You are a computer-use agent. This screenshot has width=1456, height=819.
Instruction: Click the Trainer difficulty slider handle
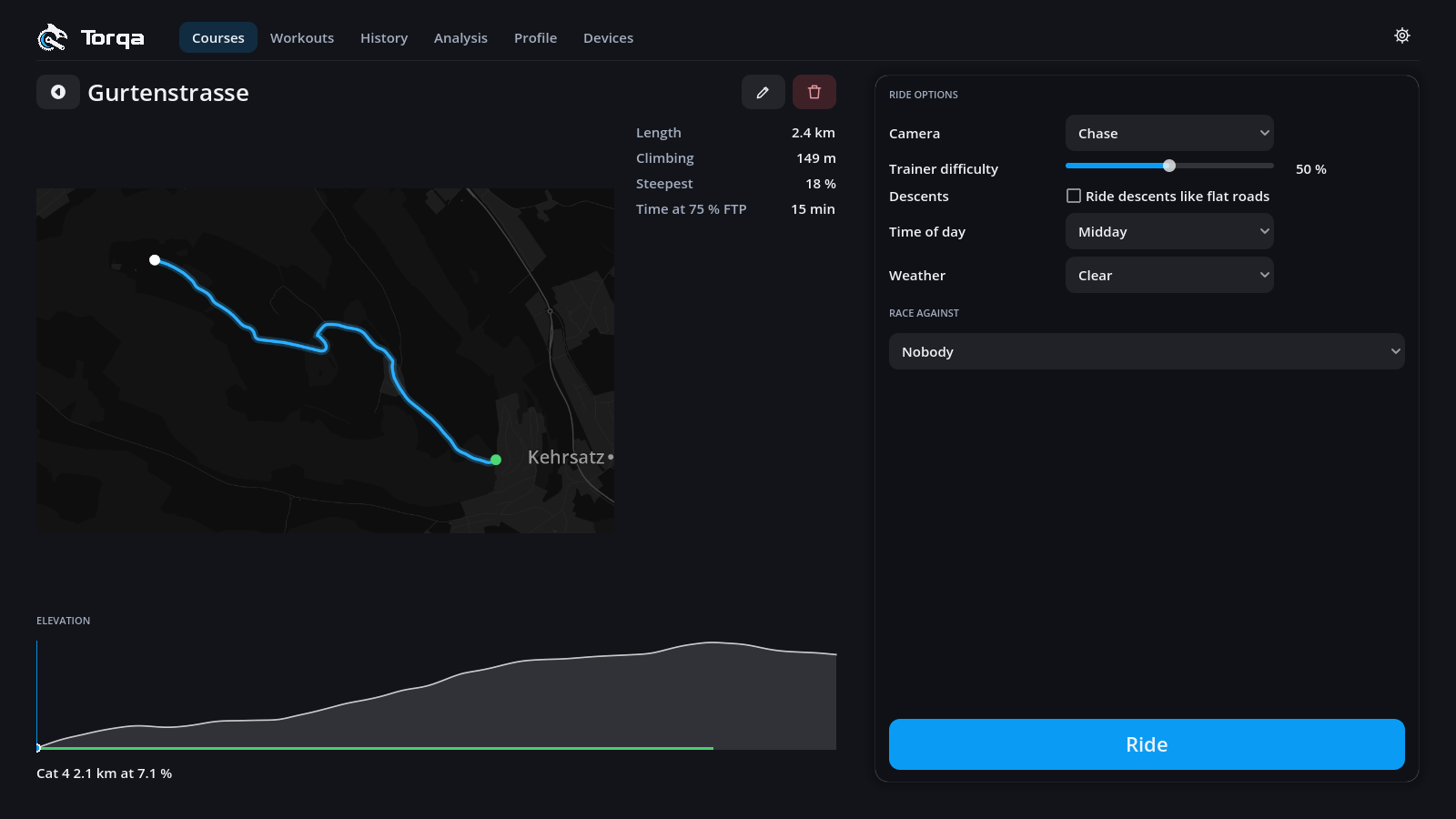pyautogui.click(x=1169, y=166)
